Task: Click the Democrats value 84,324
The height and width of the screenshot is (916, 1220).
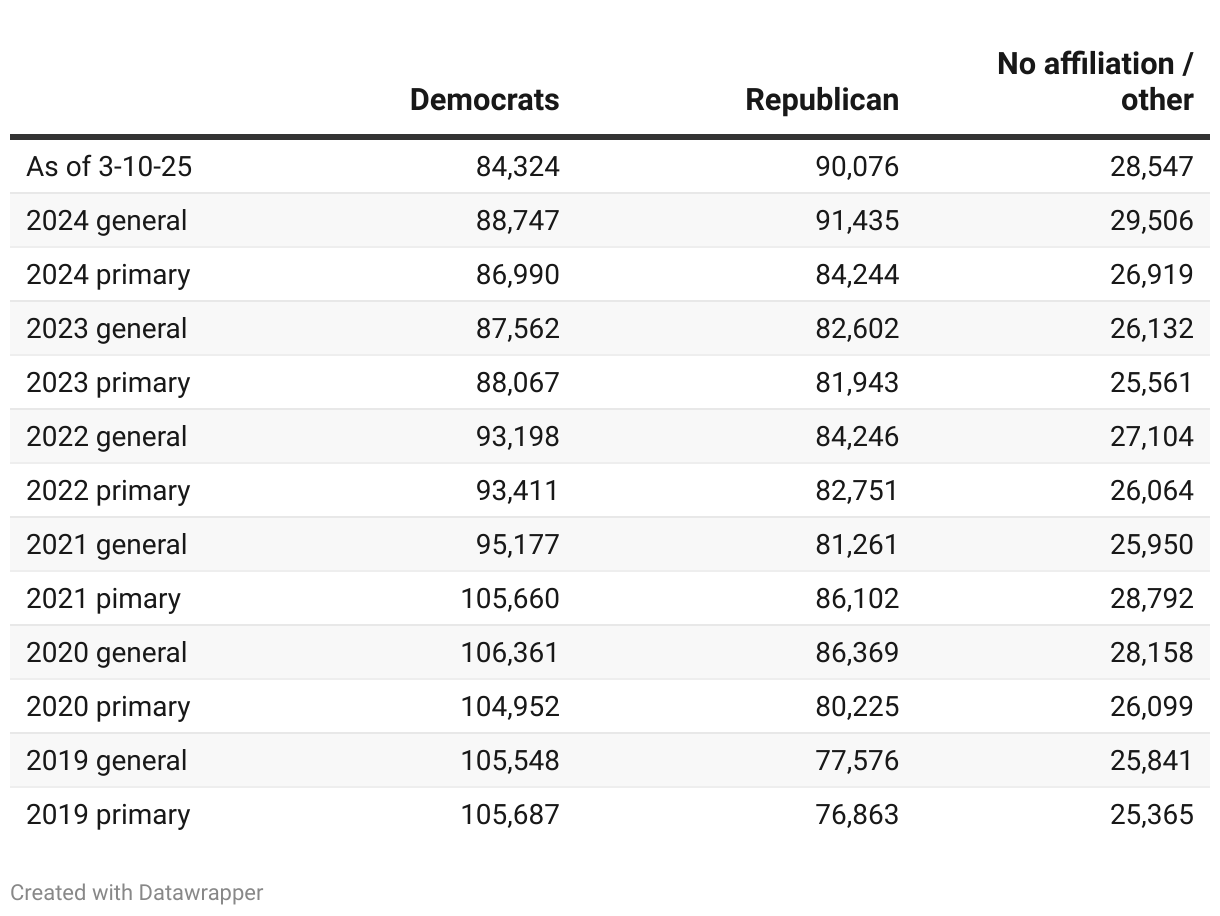Action: tap(517, 166)
